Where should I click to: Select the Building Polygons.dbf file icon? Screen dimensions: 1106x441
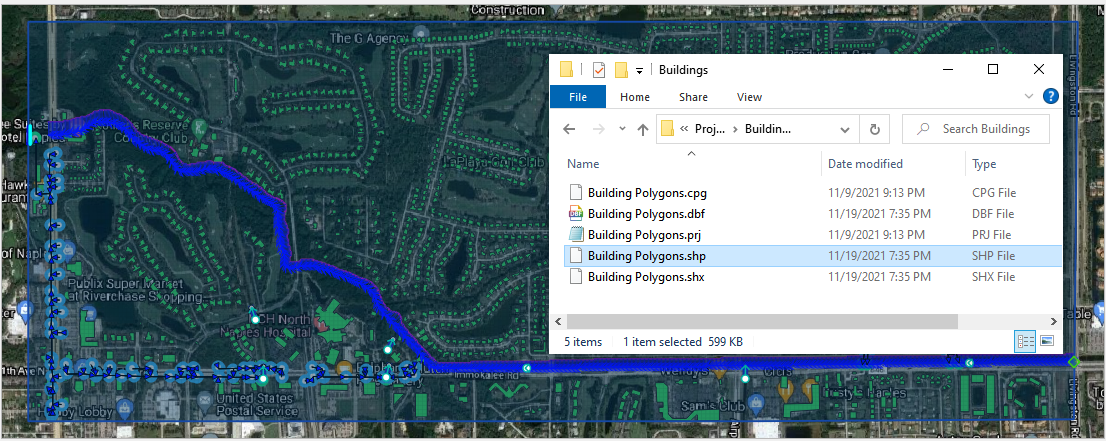(x=575, y=214)
